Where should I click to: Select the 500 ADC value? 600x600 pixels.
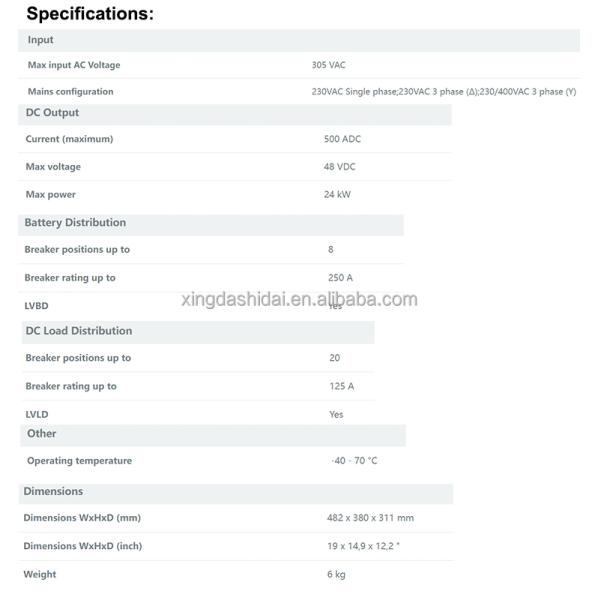342,139
